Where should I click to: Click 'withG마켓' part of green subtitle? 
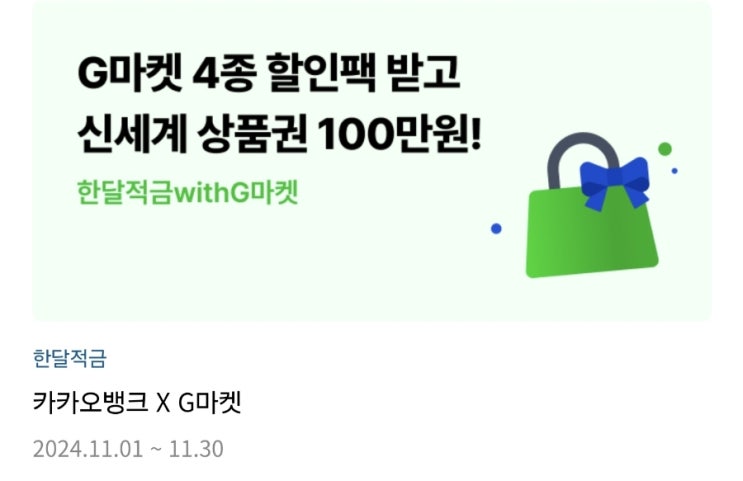click(x=236, y=192)
